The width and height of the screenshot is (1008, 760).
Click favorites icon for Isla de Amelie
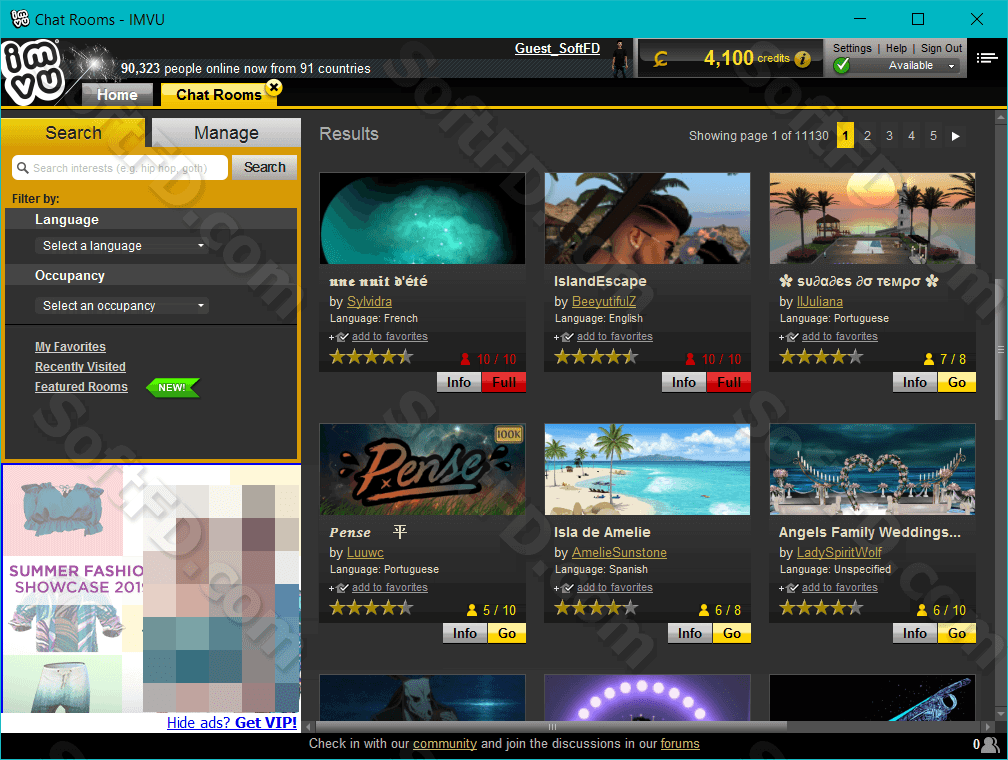click(x=564, y=588)
